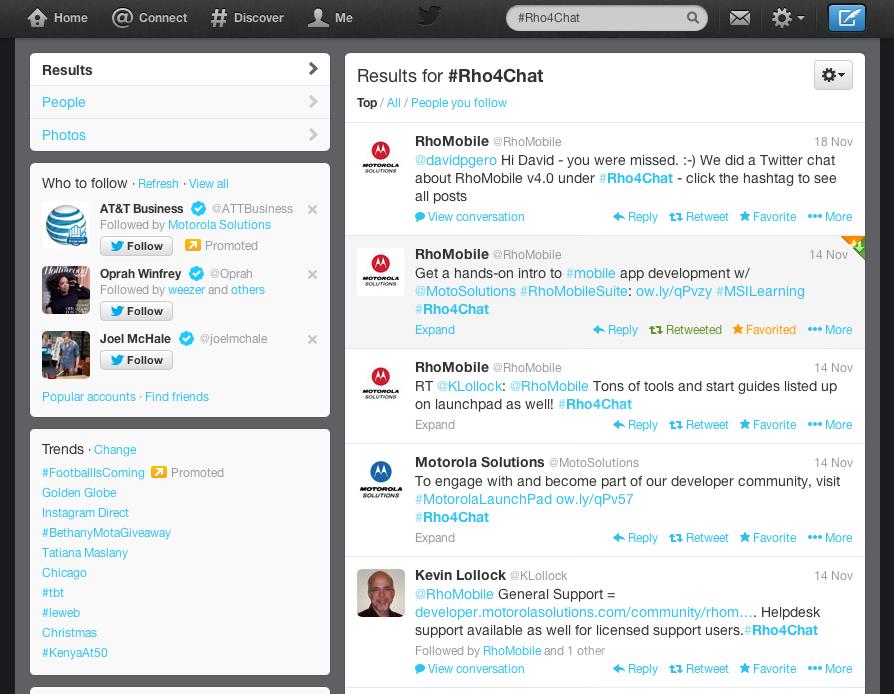Select the Top results filter
The image size is (894, 694).
(x=367, y=103)
